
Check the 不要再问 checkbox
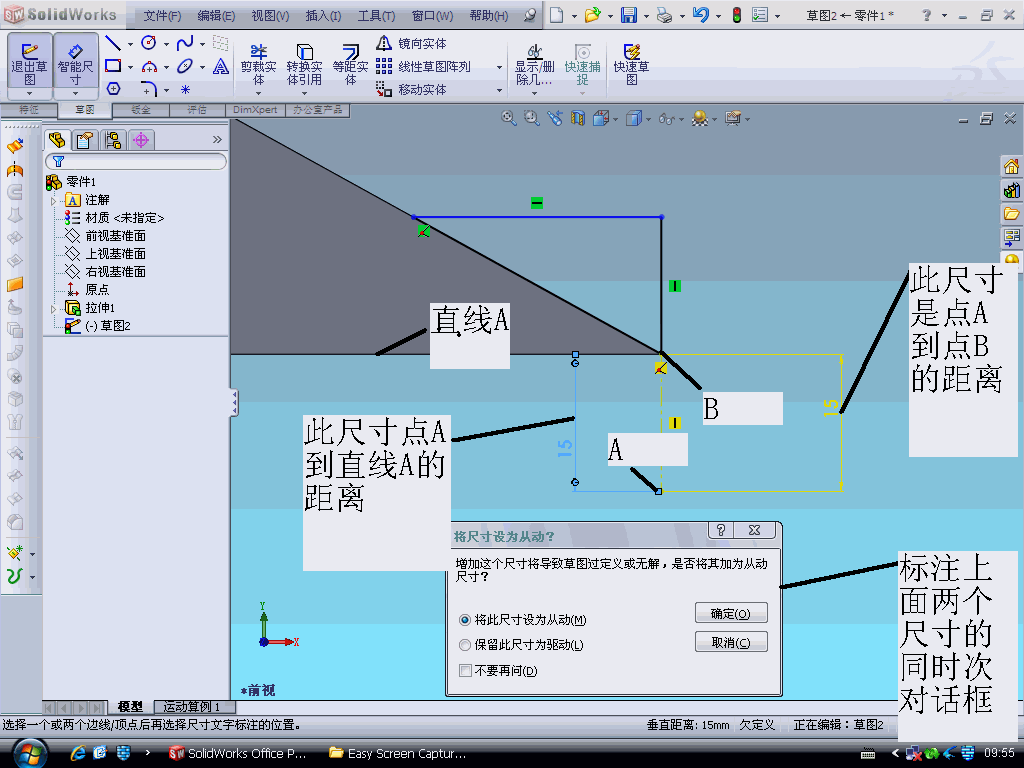tap(466, 671)
